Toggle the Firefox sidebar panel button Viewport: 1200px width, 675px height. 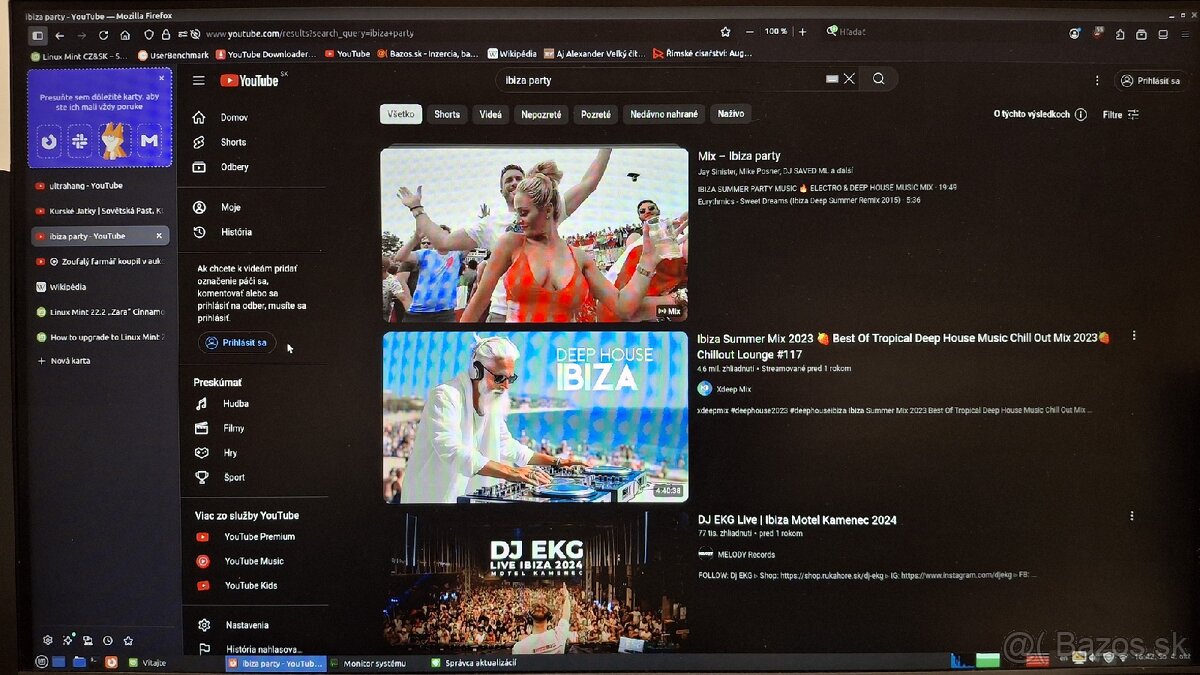click(37, 35)
